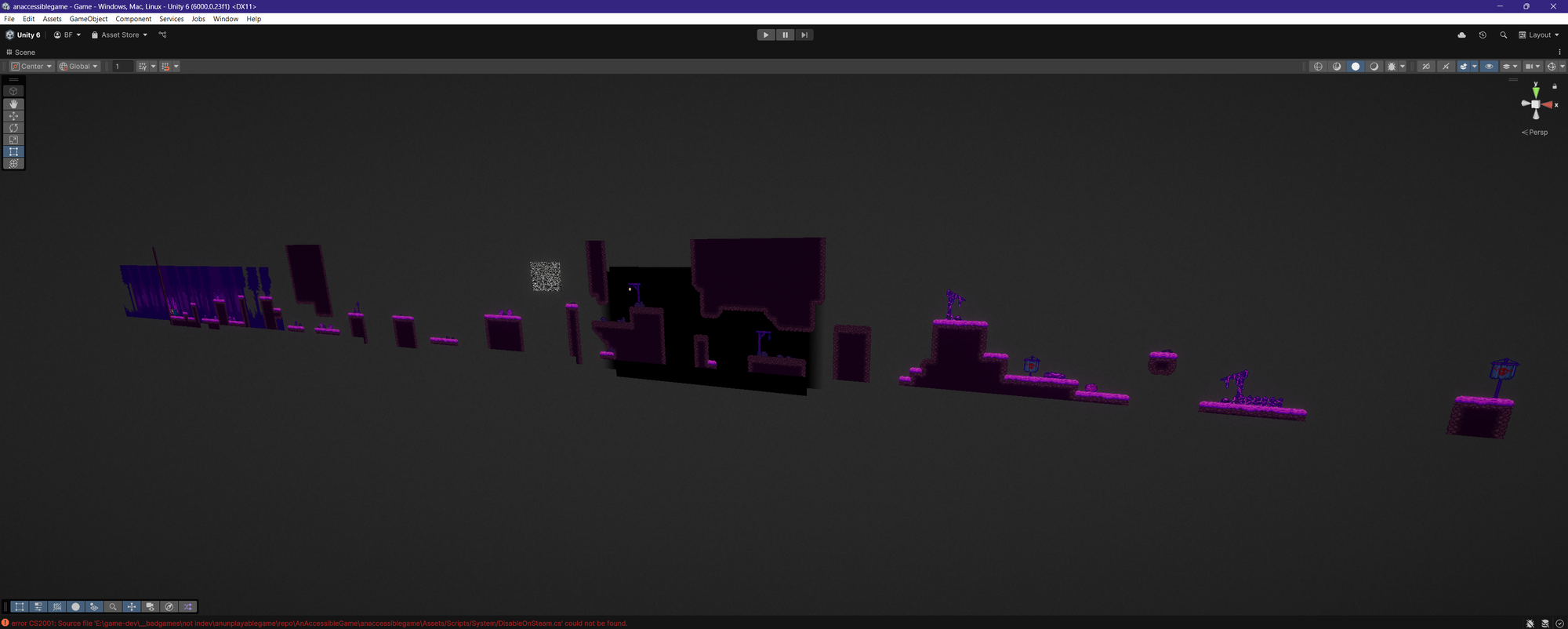Toggle scene effects (skybox, fog) button
The image size is (1568, 629).
pyautogui.click(x=1463, y=67)
